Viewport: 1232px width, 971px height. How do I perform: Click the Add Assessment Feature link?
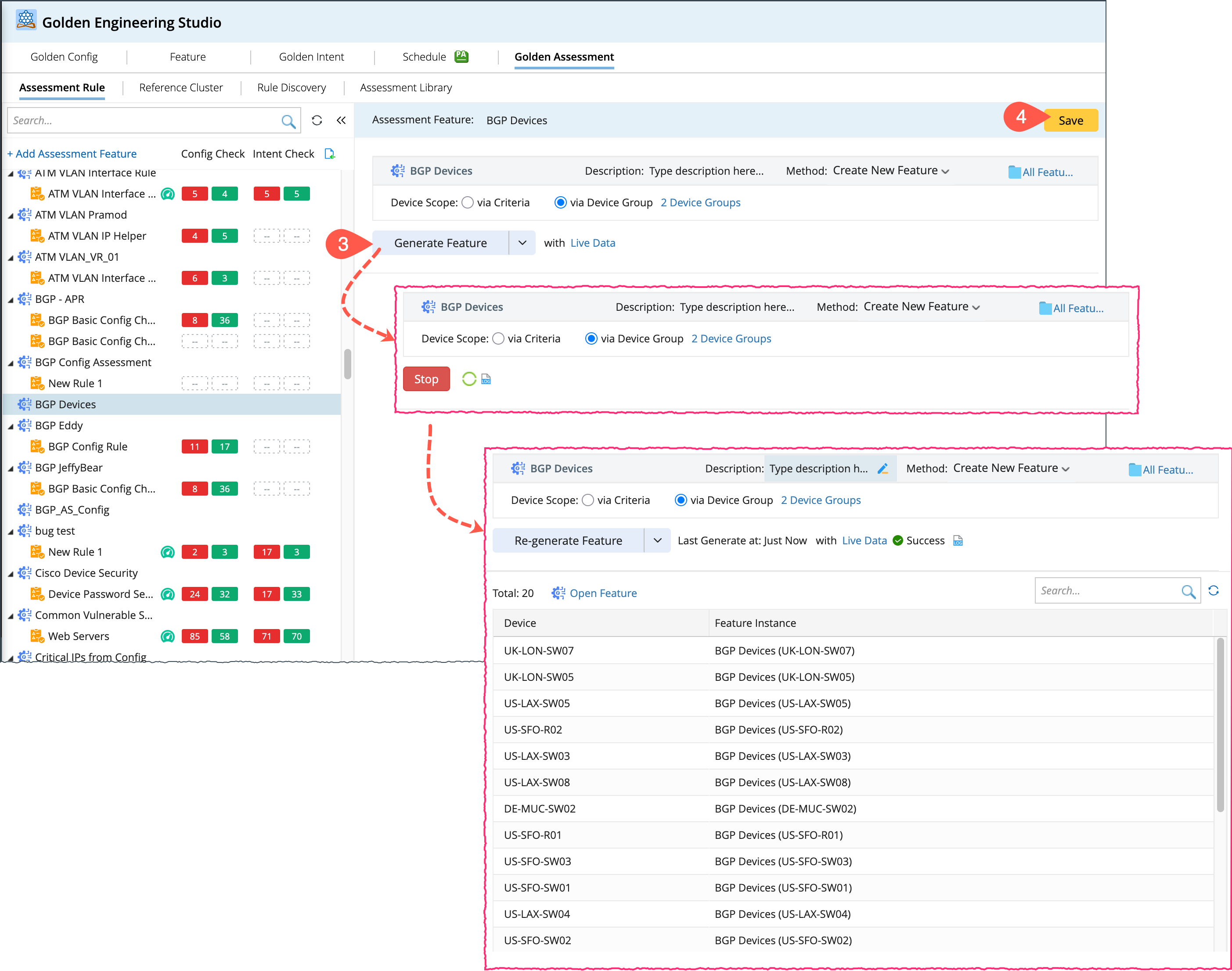[x=72, y=154]
